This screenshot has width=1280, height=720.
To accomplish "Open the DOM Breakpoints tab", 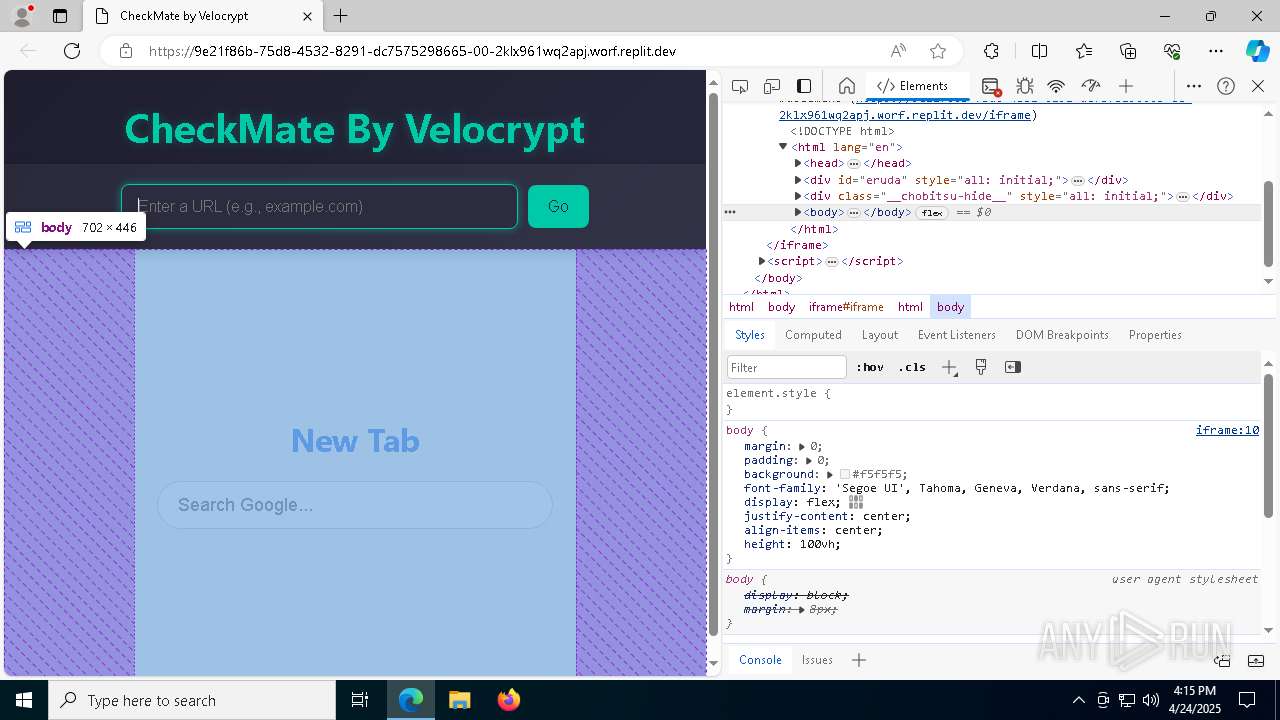I will tap(1062, 335).
